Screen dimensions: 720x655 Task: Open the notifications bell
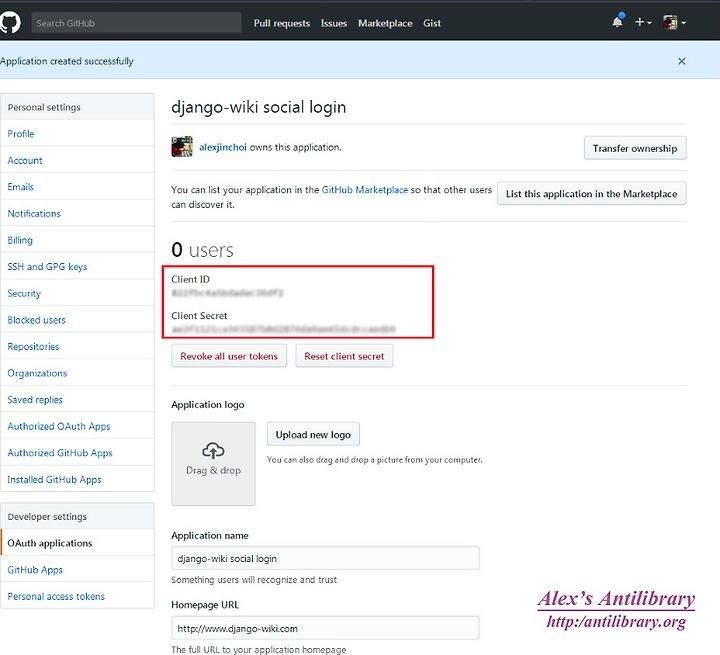(618, 22)
